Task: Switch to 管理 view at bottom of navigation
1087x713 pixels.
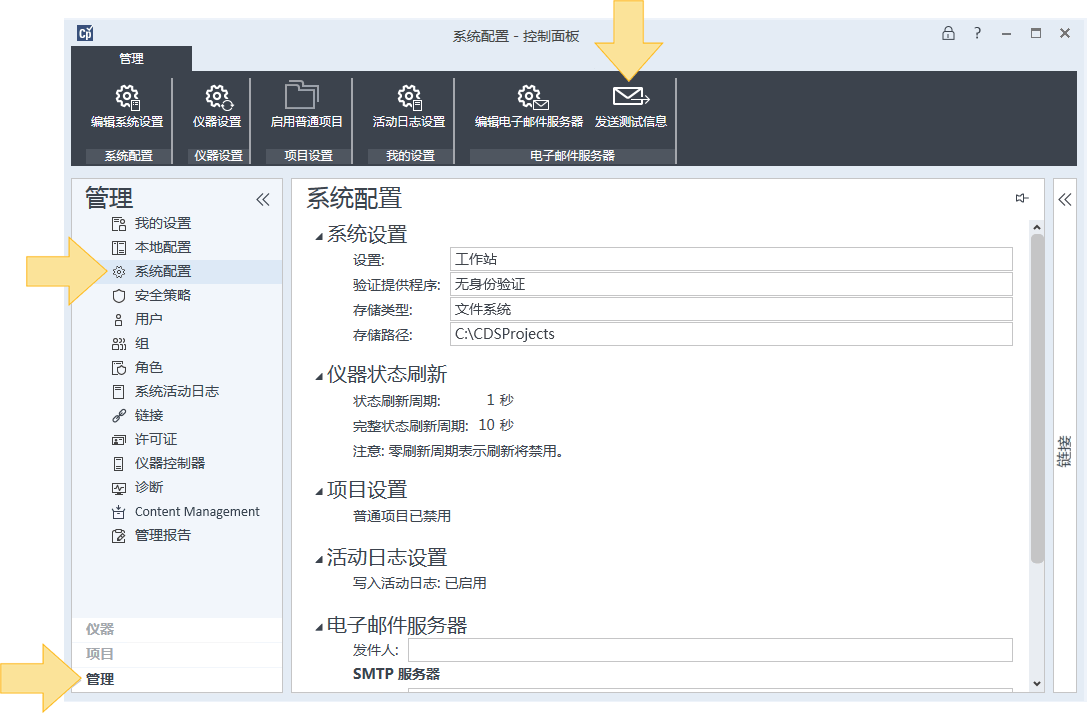Action: 177,679
